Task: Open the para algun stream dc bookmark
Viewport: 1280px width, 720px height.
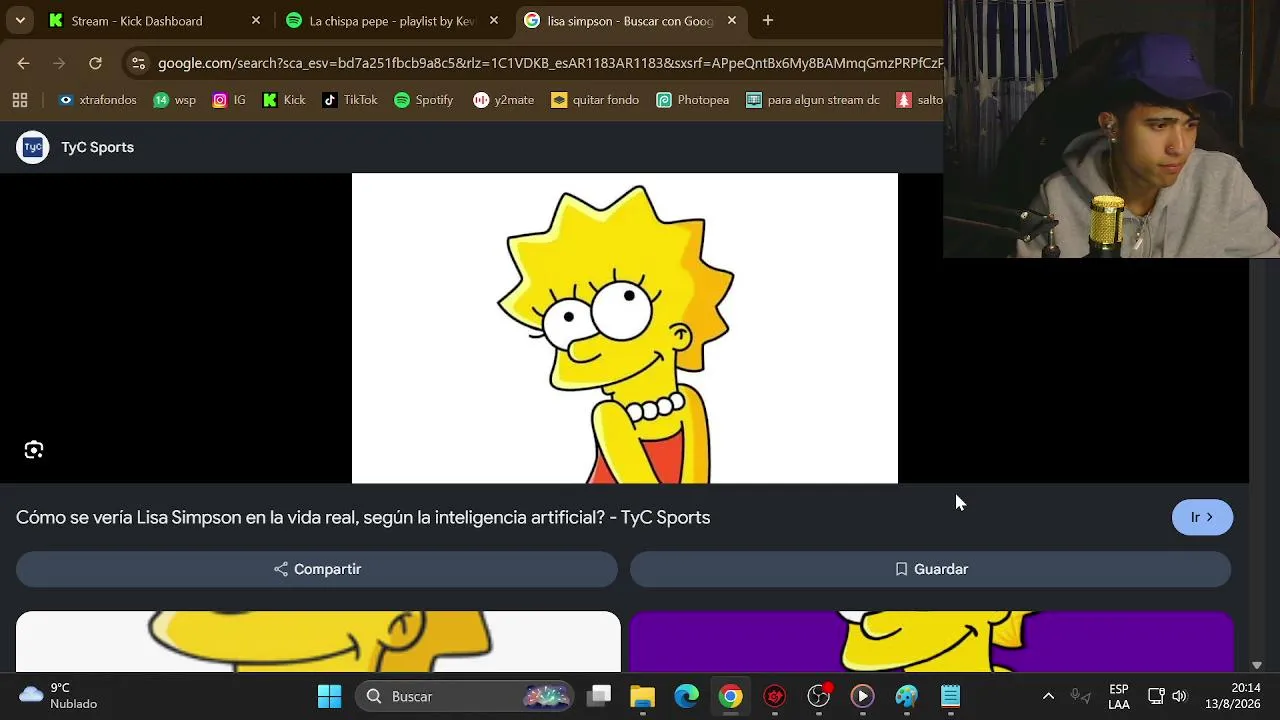Action: (x=812, y=100)
